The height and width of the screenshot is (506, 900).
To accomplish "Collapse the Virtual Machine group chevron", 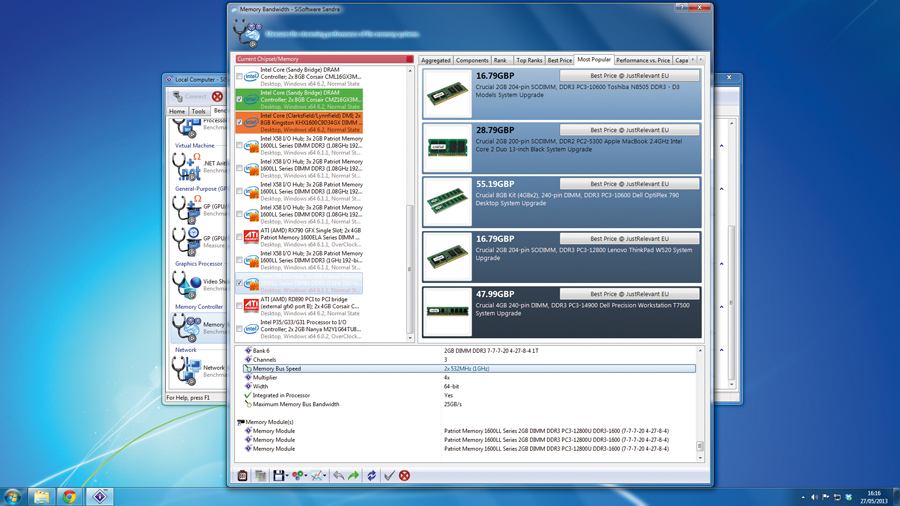I will pyautogui.click(x=721, y=146).
